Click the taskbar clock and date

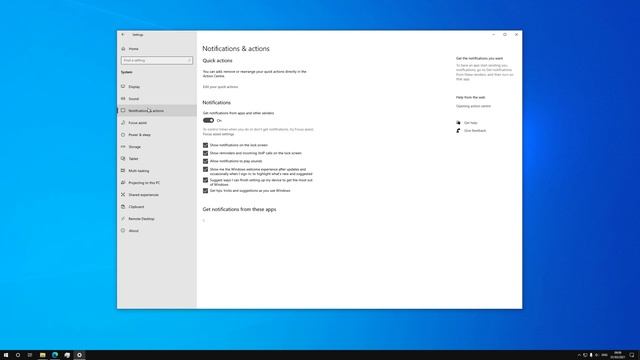(x=618, y=355)
